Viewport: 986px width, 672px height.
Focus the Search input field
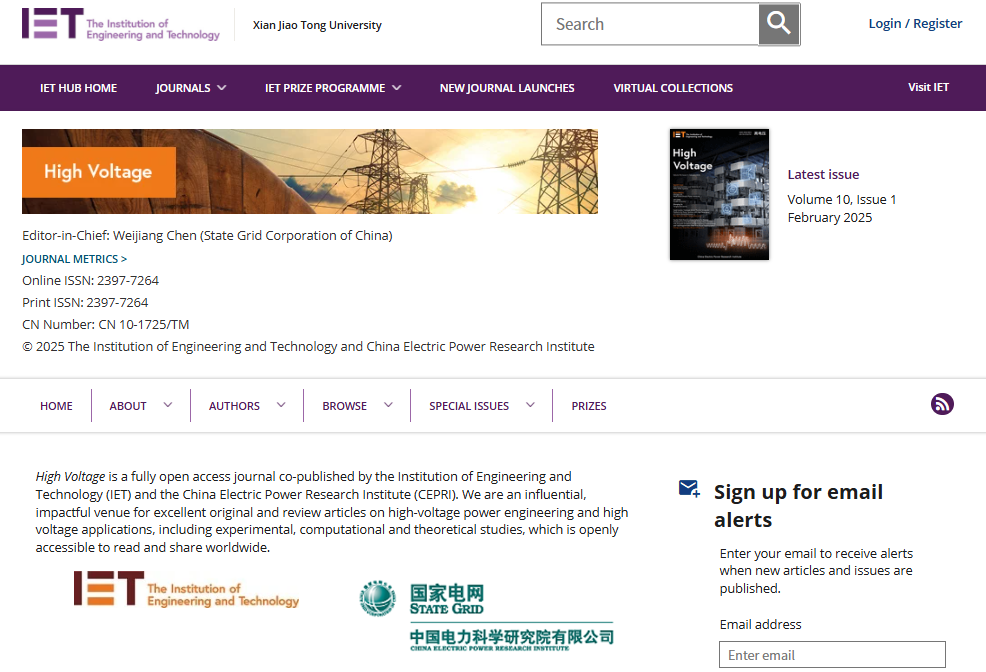point(650,24)
